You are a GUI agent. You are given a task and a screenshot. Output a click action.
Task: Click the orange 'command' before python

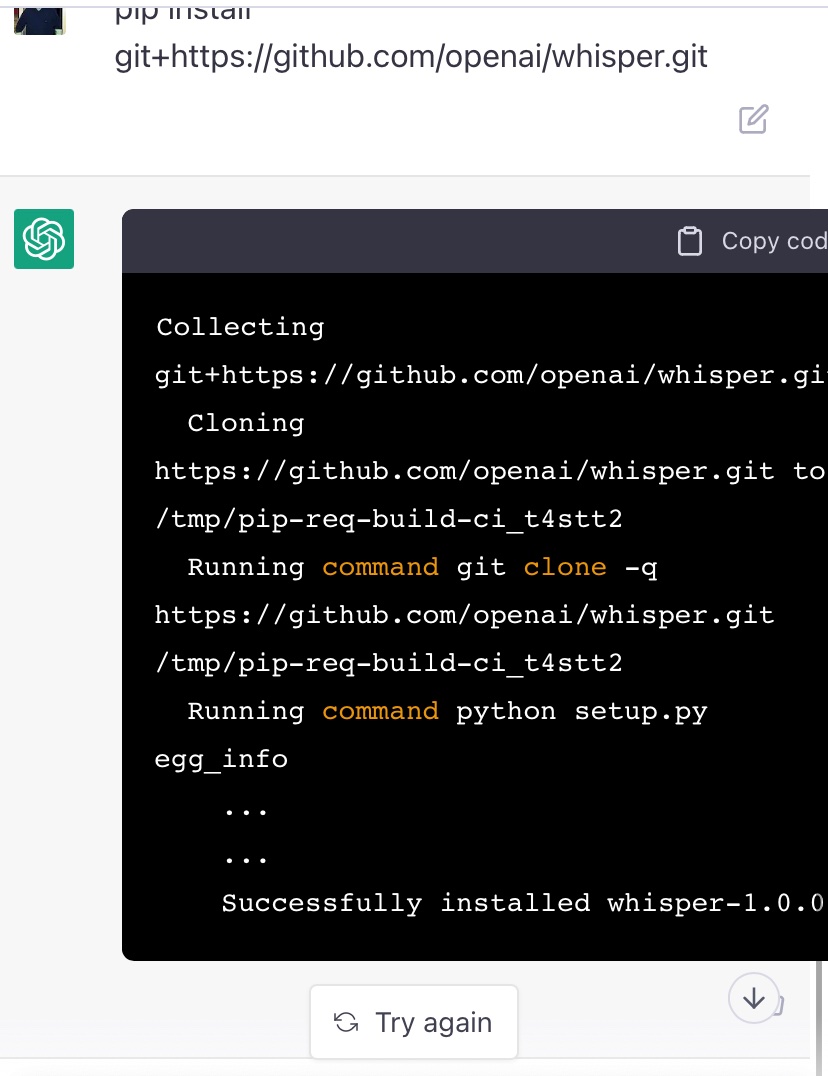click(x=381, y=711)
